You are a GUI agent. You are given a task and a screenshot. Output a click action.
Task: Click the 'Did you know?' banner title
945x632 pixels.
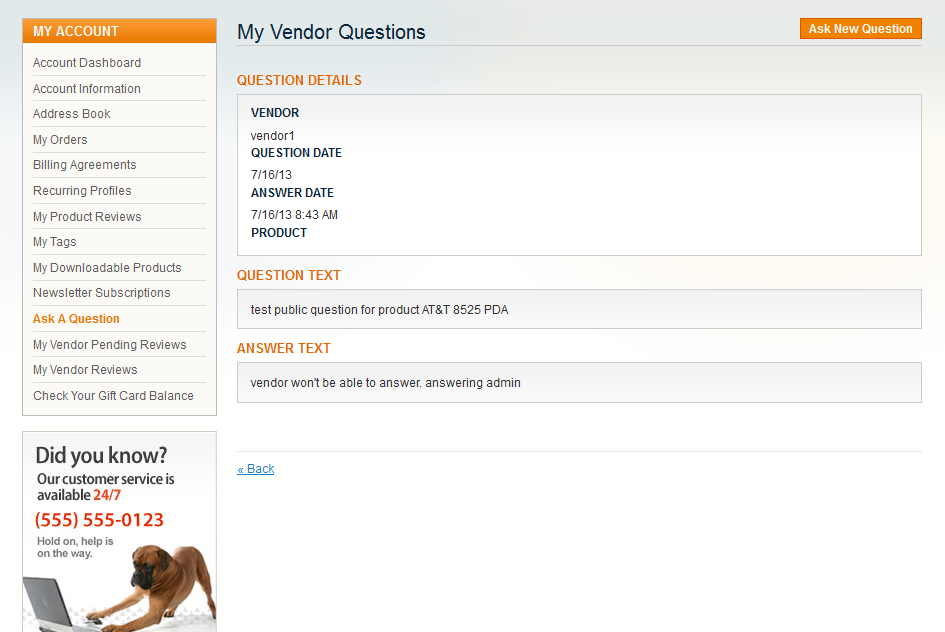101,455
